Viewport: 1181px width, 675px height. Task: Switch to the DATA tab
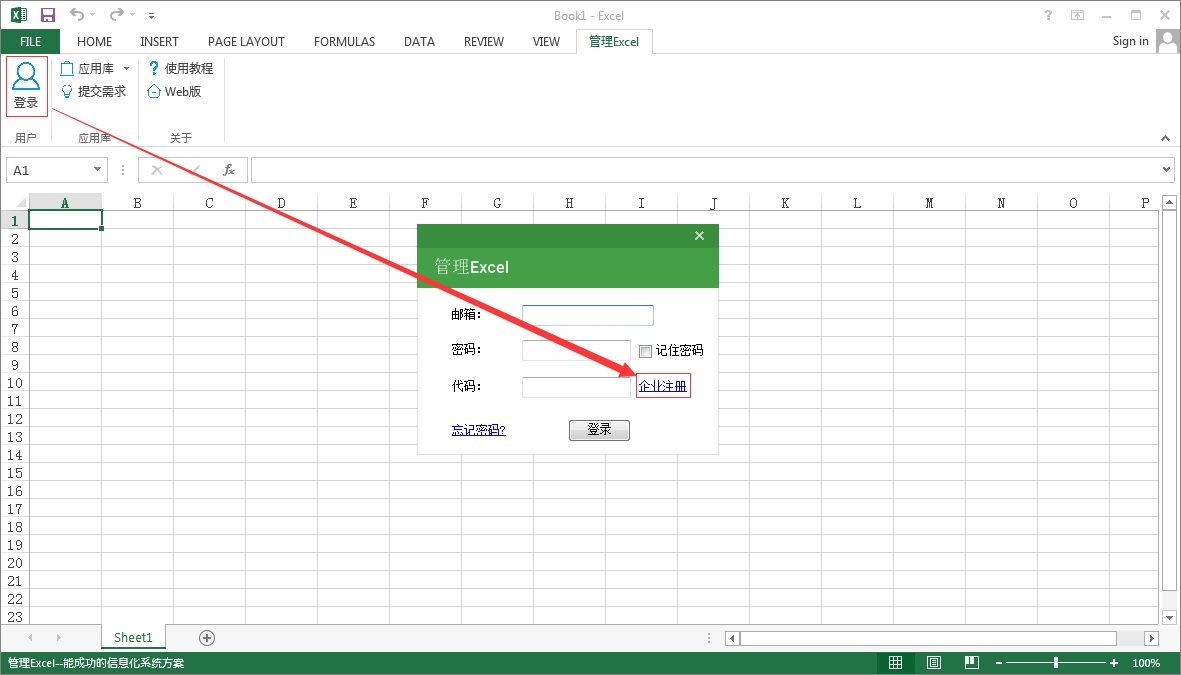419,41
